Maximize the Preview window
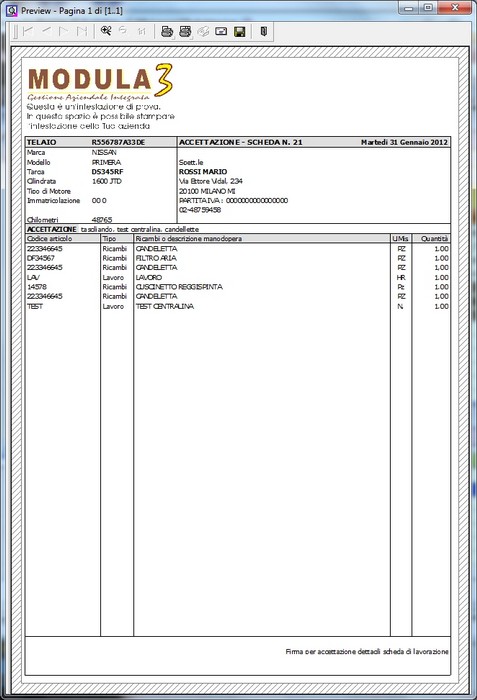The width and height of the screenshot is (477, 700). point(428,8)
